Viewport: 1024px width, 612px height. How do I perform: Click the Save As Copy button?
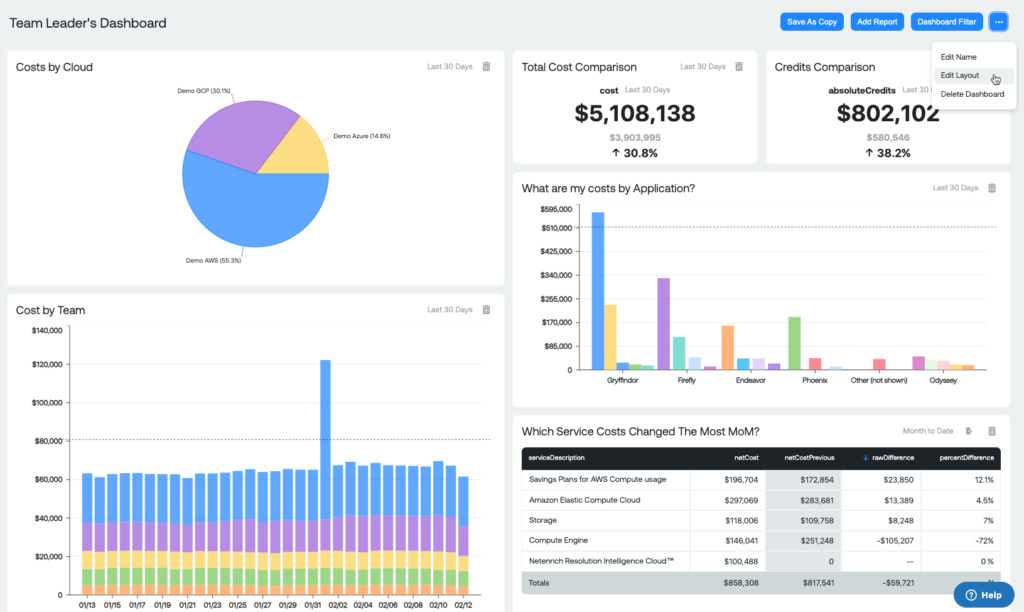[x=812, y=22]
